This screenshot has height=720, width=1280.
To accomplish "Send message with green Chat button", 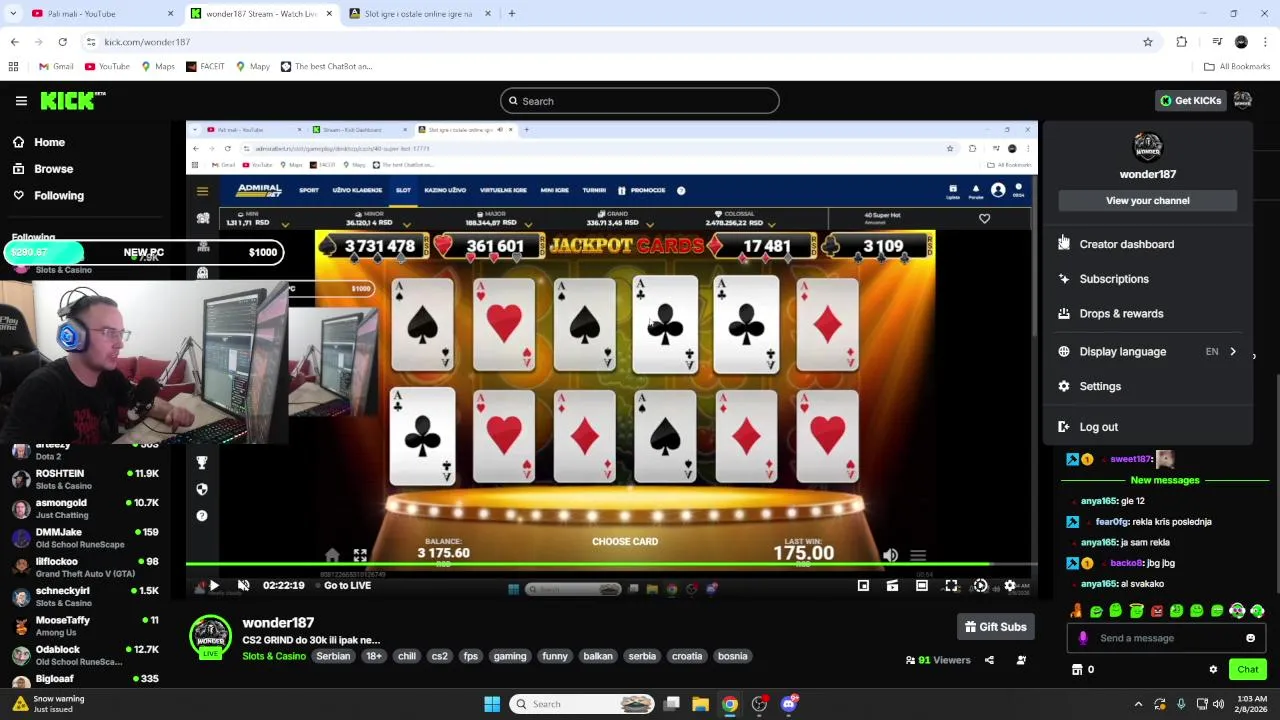I will [x=1247, y=670].
